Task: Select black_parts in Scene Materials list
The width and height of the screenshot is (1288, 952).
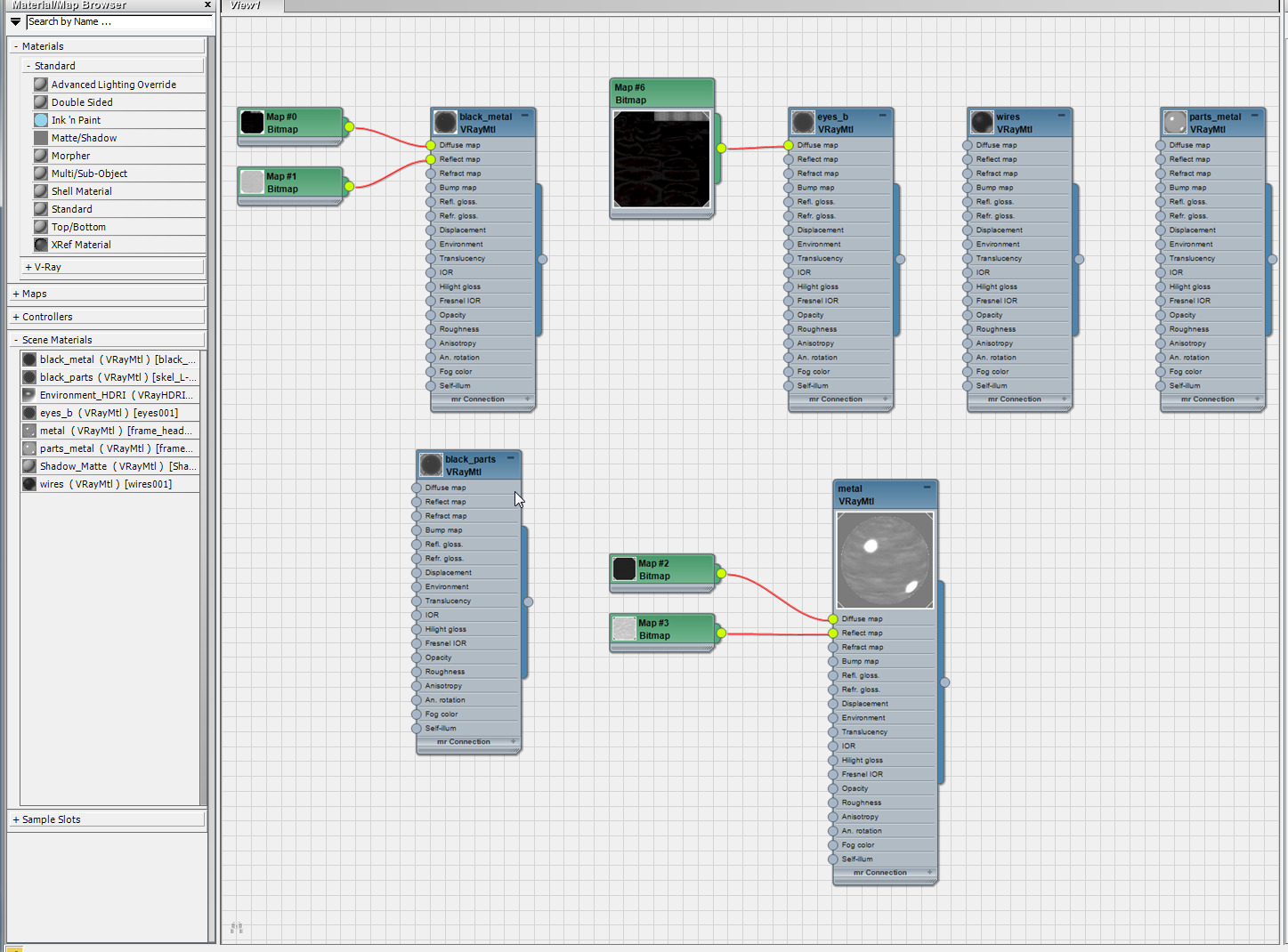Action: click(109, 377)
